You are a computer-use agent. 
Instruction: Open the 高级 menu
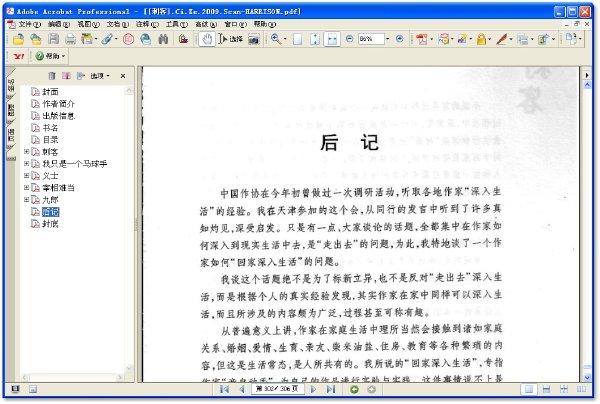[206, 24]
